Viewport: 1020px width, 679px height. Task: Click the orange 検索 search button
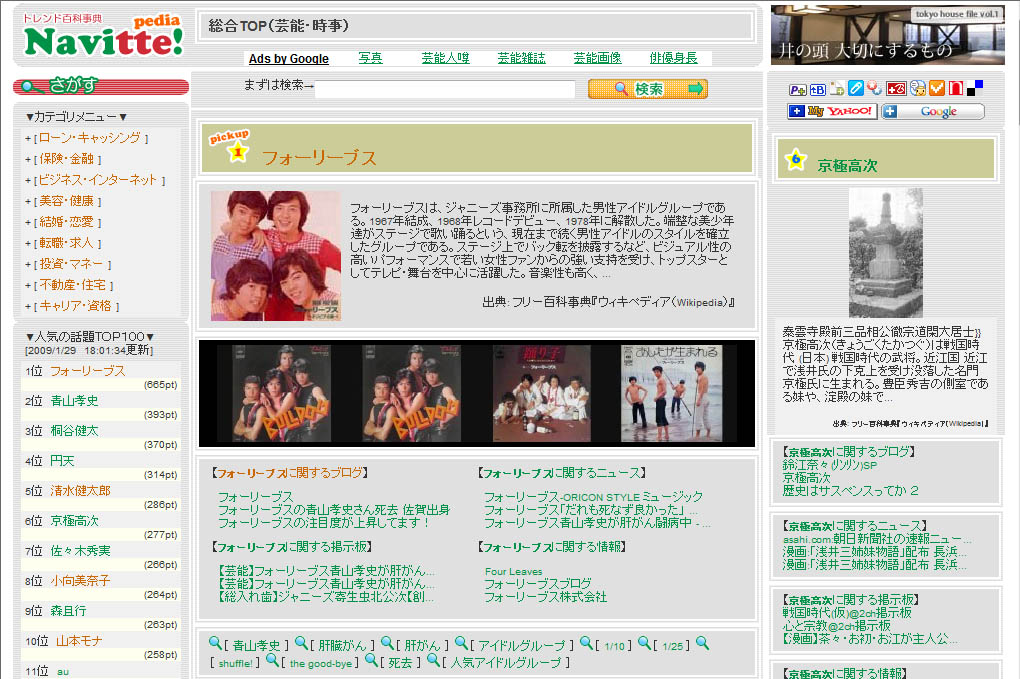(648, 89)
